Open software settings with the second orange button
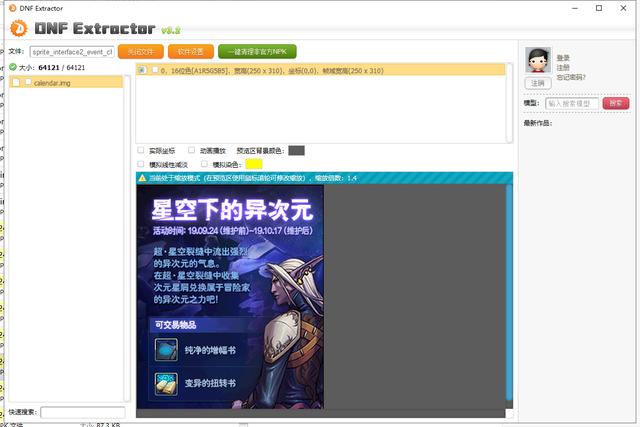The width and height of the screenshot is (640, 427). point(191,51)
